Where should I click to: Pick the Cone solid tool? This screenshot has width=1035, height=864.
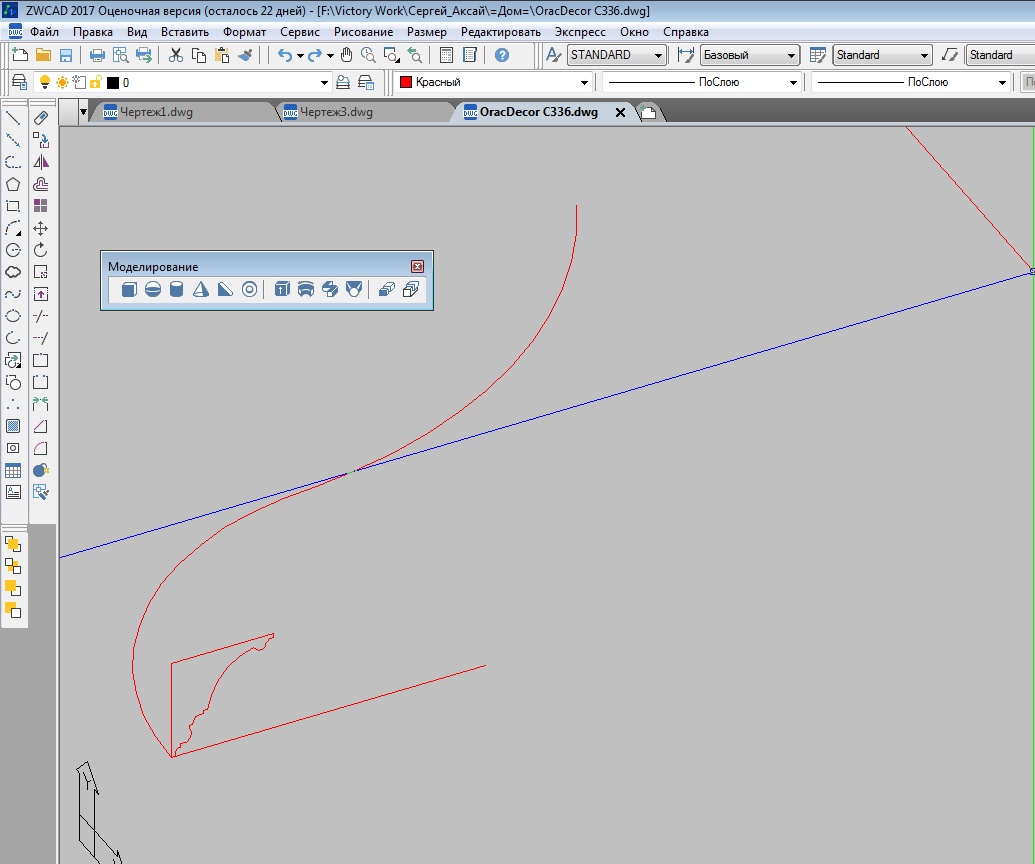click(201, 289)
